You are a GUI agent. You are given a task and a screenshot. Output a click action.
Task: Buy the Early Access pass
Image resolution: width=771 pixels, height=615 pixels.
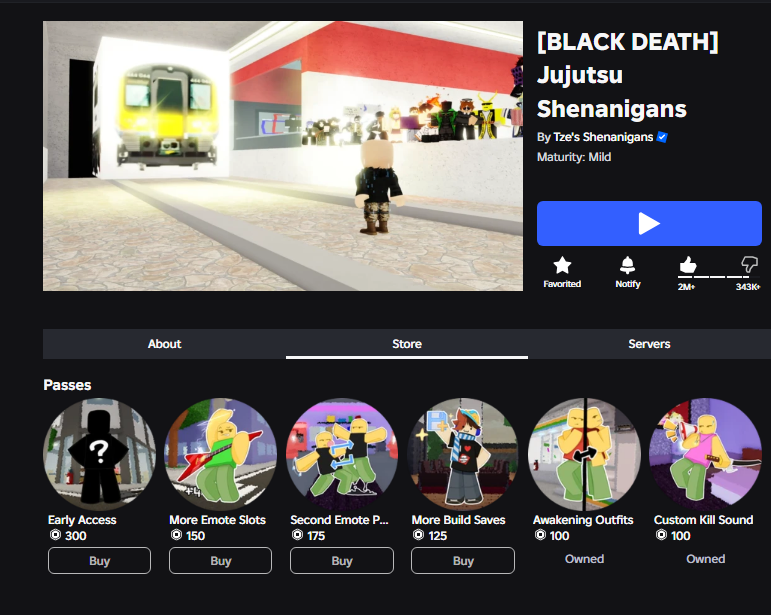coord(99,560)
